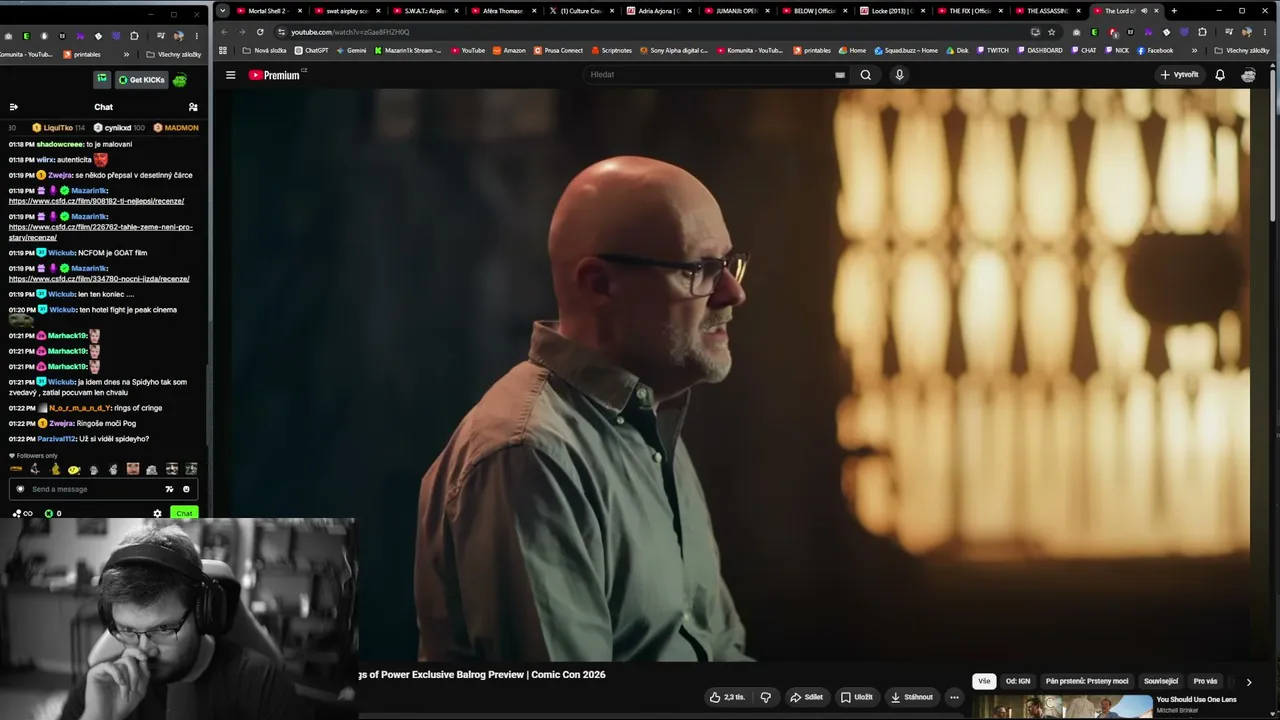Open the csfd nocni-jizda recenze link
Image resolution: width=1280 pixels, height=720 pixels.
point(99,279)
